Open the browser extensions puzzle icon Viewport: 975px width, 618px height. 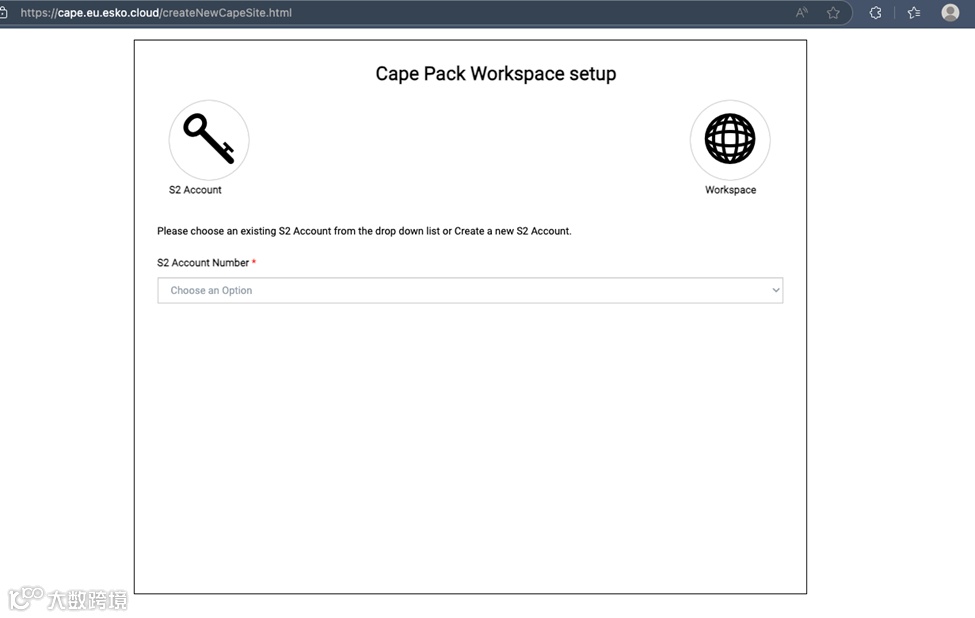876,12
